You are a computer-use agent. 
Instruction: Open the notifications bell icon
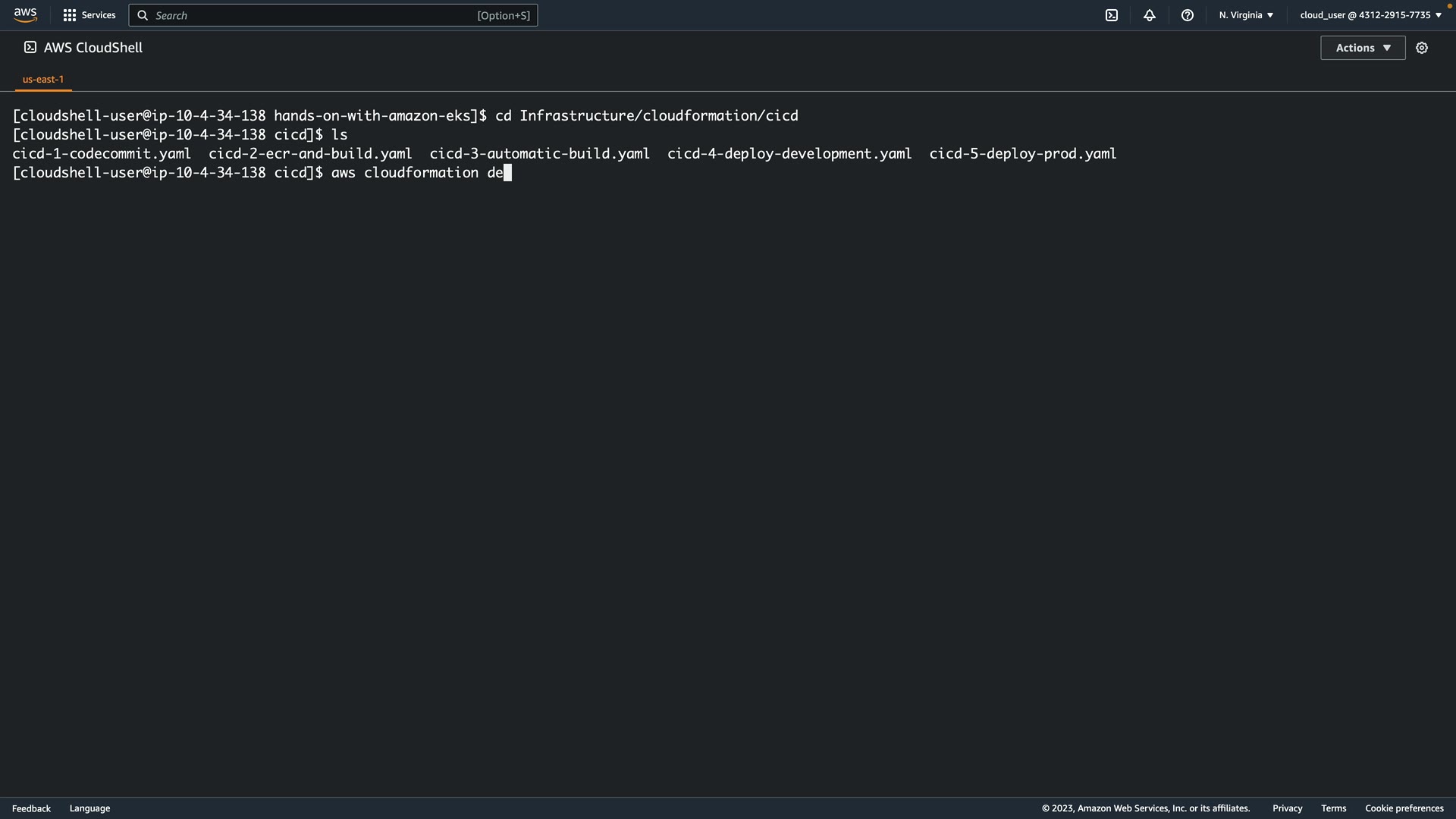pyautogui.click(x=1150, y=15)
